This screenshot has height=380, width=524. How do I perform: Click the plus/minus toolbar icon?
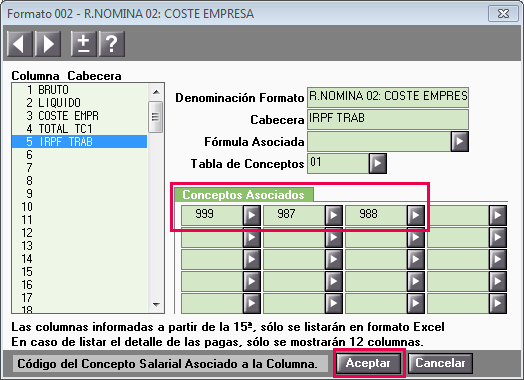(84, 44)
